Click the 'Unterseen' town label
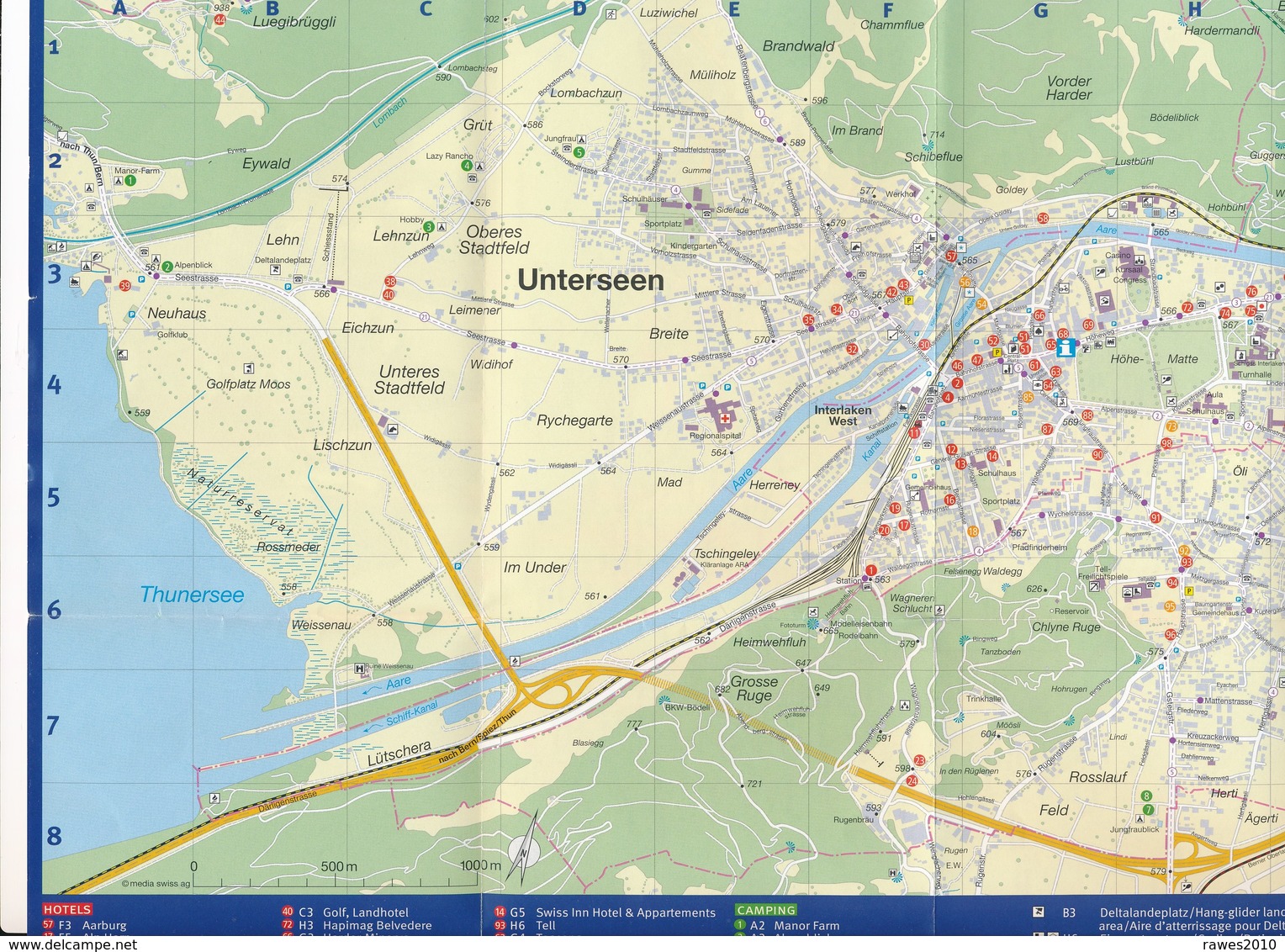 pos(590,280)
